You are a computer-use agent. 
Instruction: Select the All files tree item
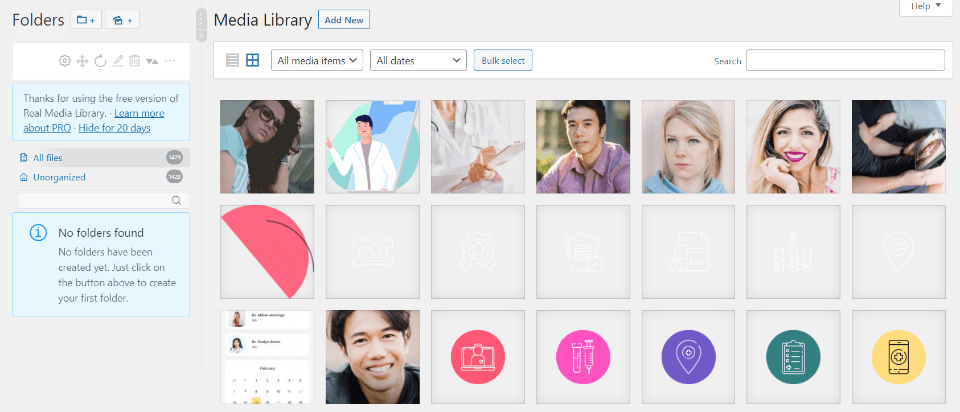tap(101, 157)
